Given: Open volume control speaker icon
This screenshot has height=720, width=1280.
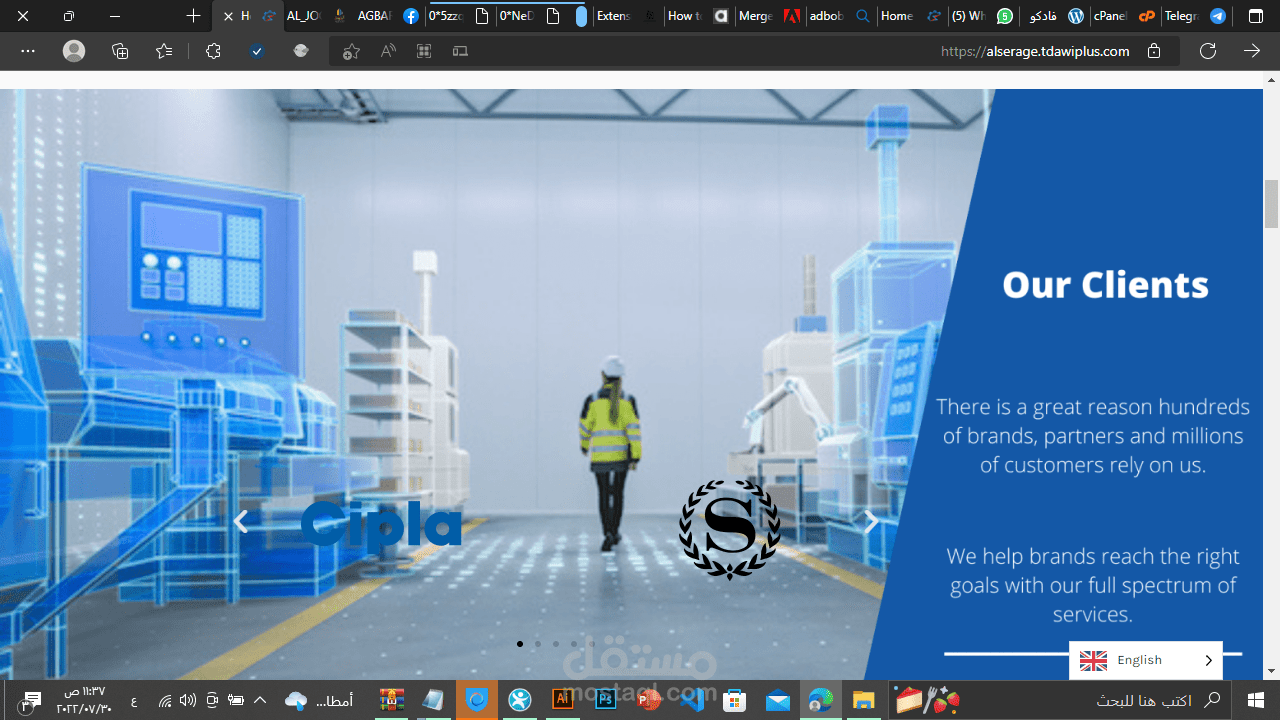Looking at the screenshot, I should pyautogui.click(x=188, y=700).
